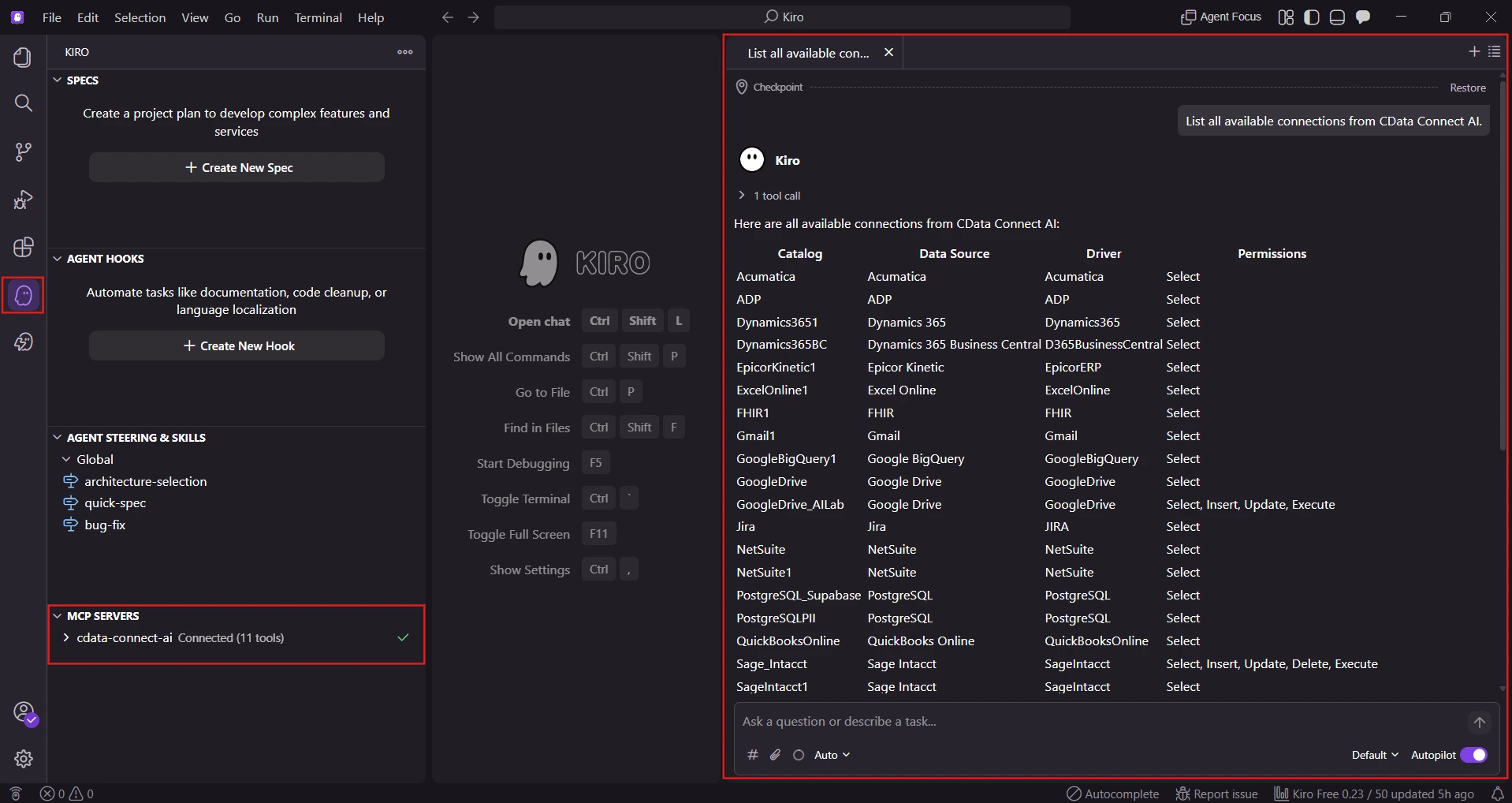Open the Manage gear icon
This screenshot has width=1512, height=803.
pos(23,759)
